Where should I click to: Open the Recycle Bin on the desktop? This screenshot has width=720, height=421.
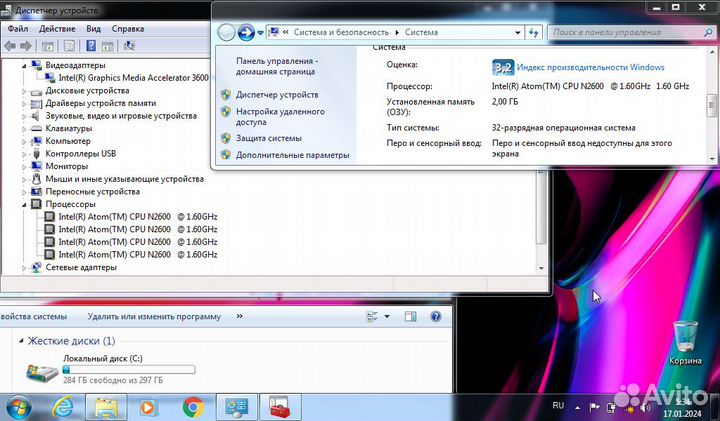pos(685,343)
